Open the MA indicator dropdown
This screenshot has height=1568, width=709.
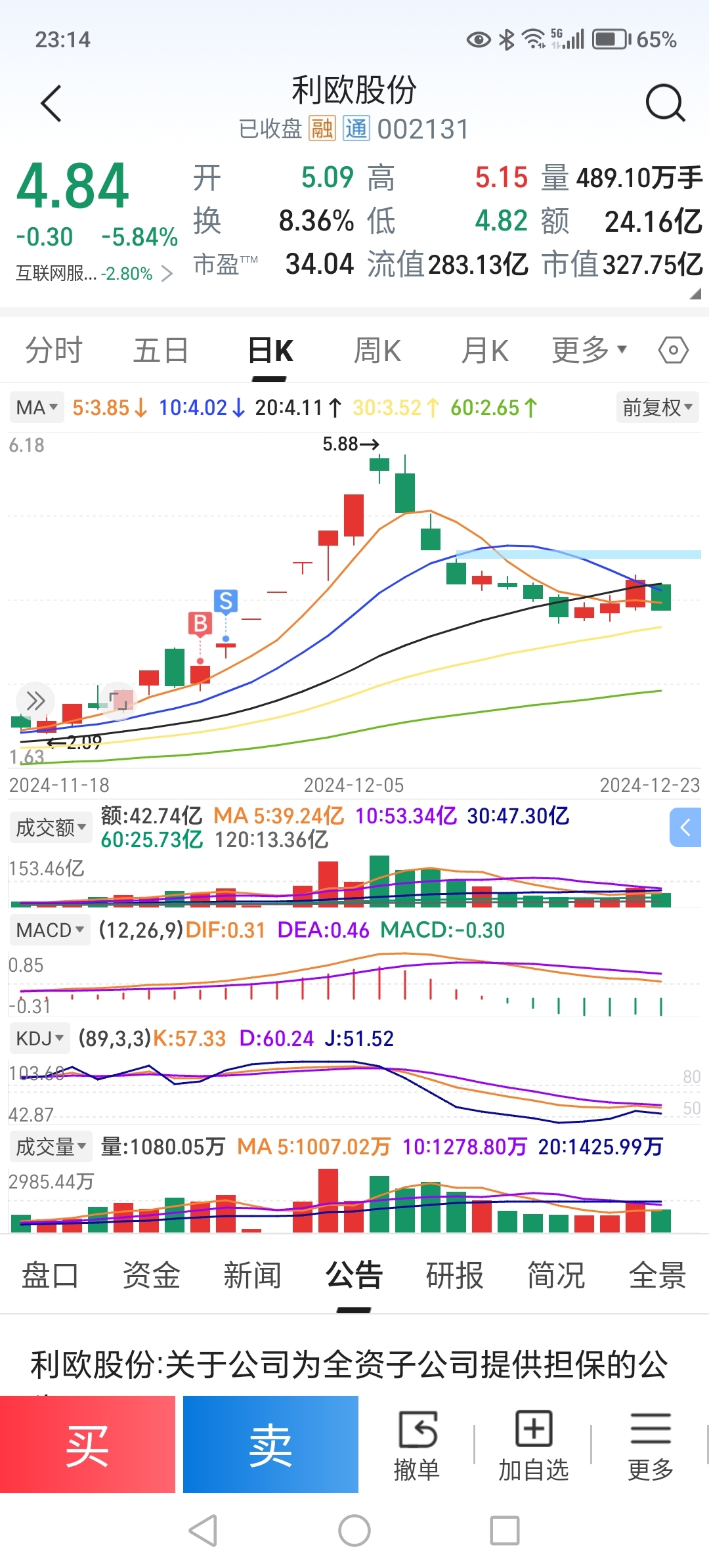tap(37, 408)
